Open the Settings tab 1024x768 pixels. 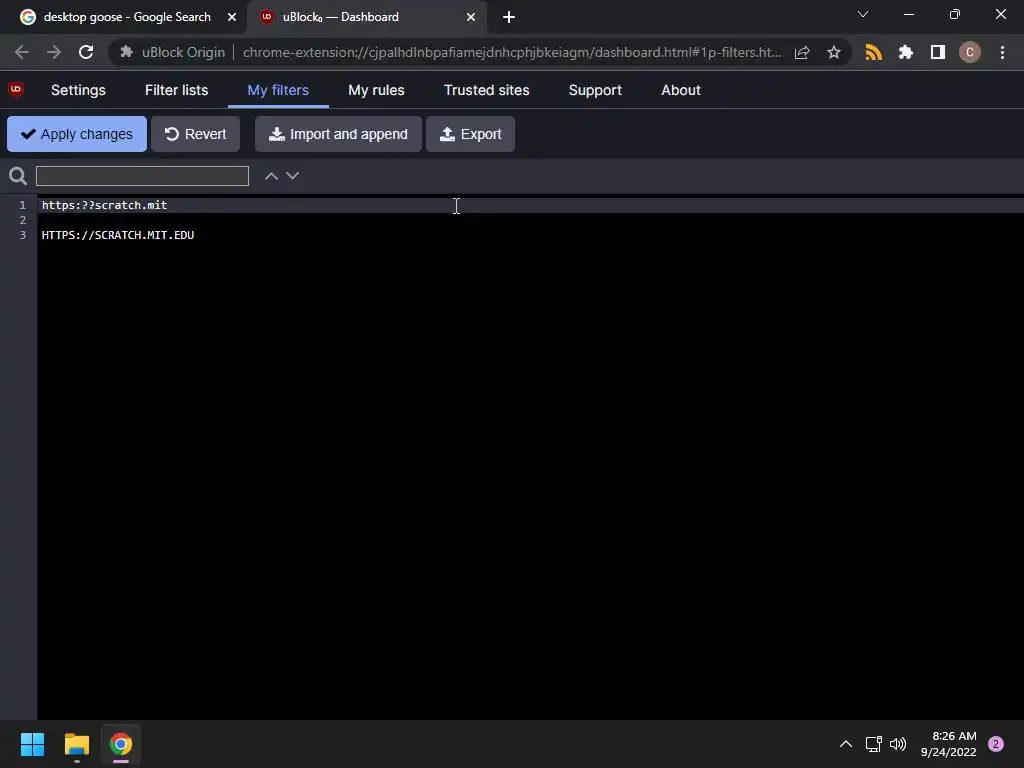(x=78, y=90)
